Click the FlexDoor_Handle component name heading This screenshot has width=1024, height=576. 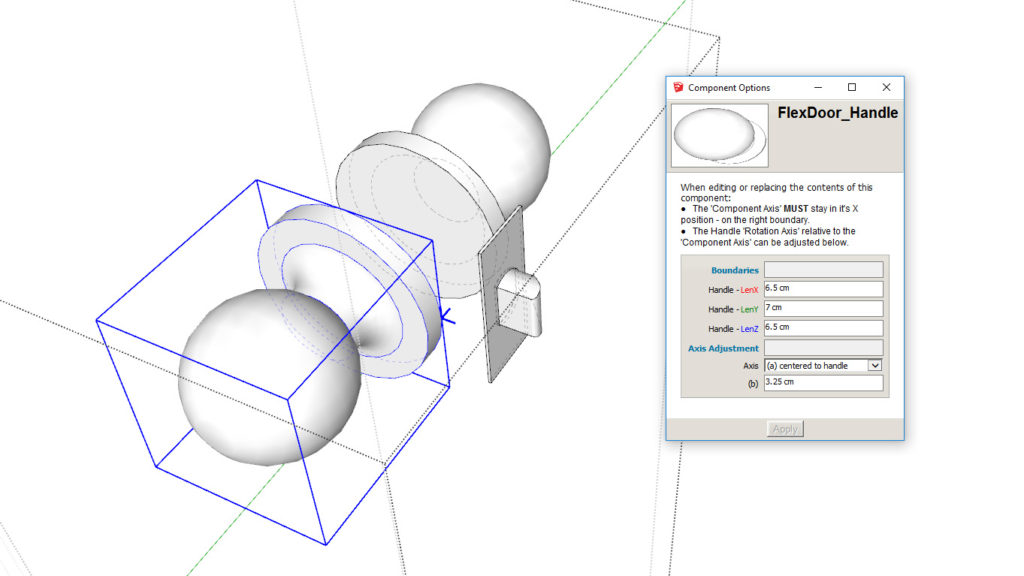point(837,114)
